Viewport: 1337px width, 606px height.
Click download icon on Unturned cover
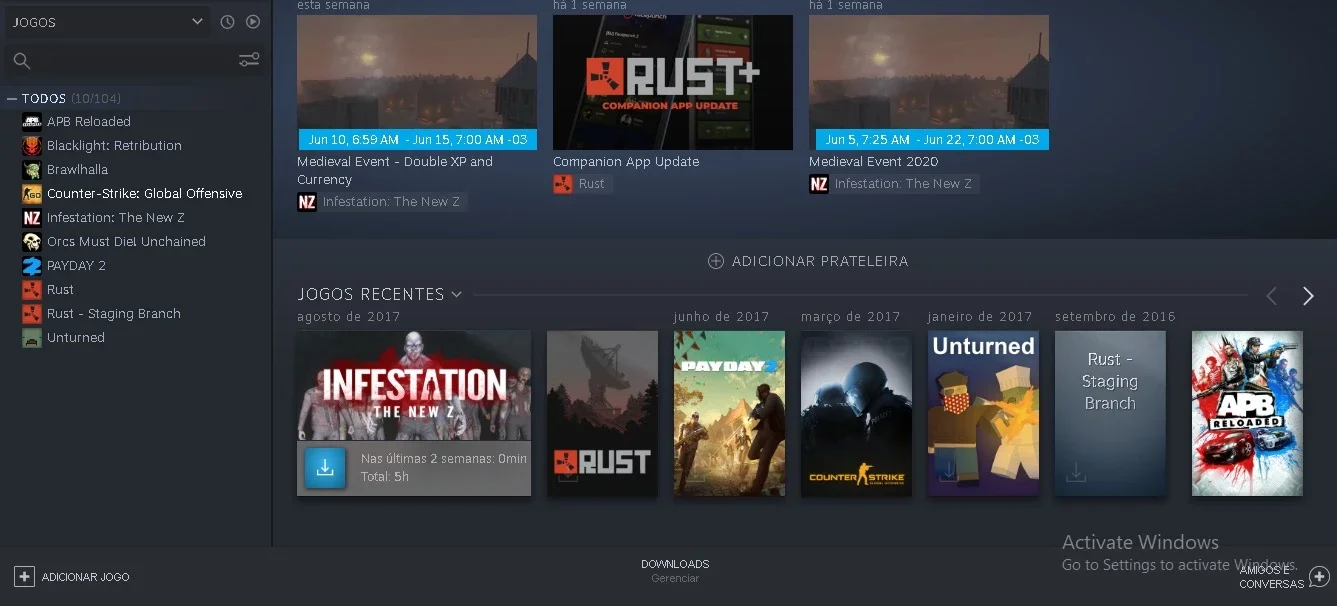[948, 472]
